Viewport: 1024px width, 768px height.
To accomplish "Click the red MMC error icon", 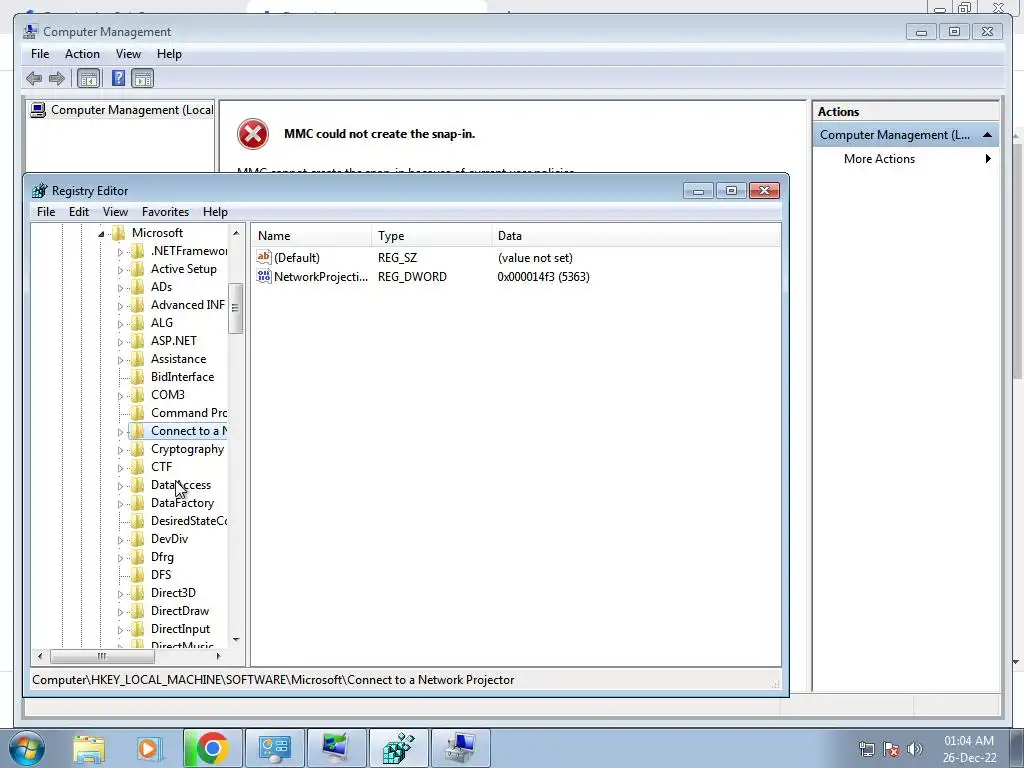I will point(253,135).
